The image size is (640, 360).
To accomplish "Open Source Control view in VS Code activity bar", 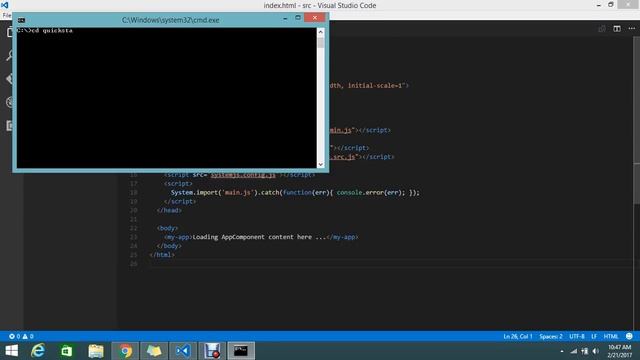I will (x=10, y=79).
